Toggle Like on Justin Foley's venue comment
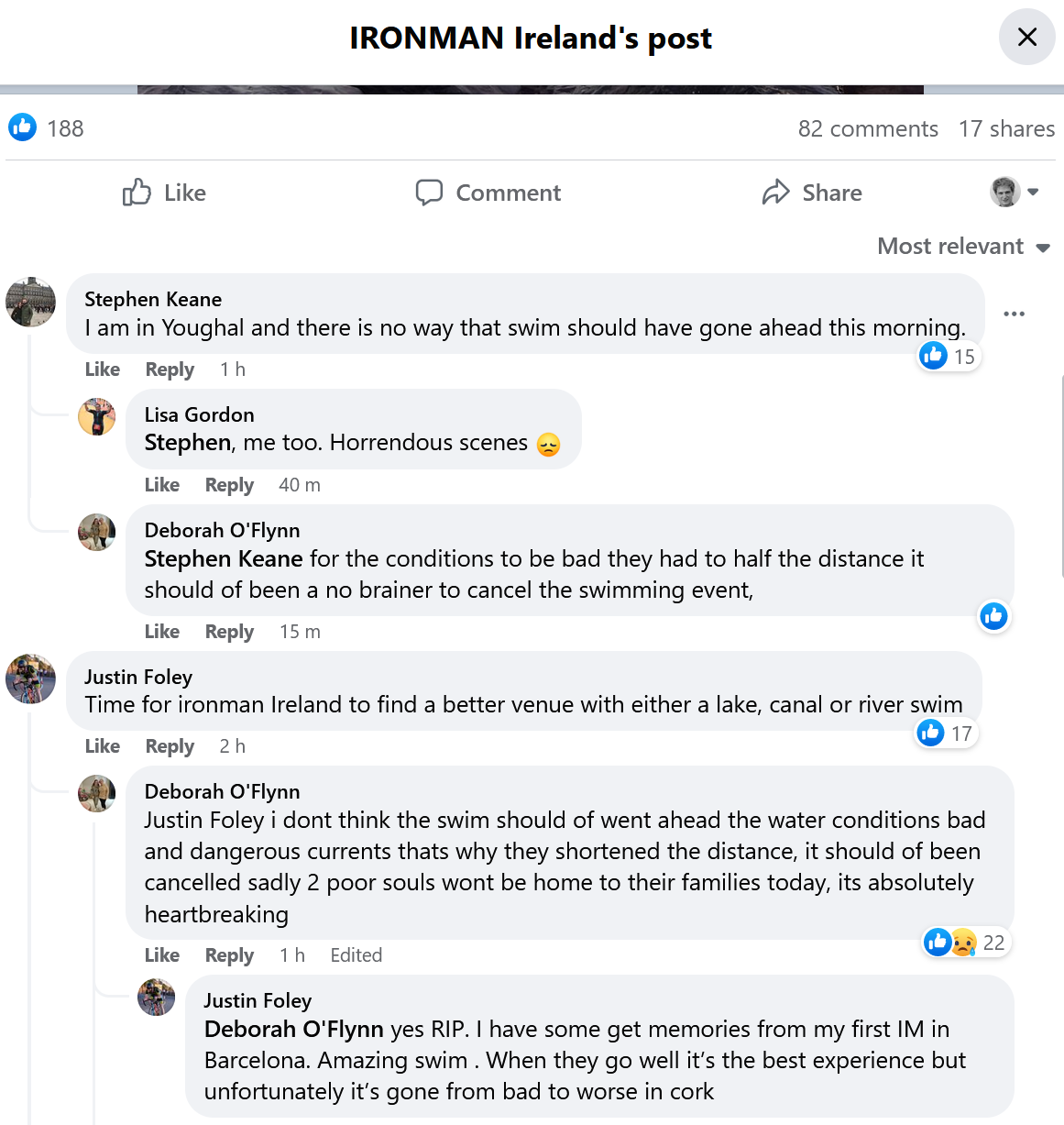This screenshot has height=1125, width=1064. [x=103, y=746]
